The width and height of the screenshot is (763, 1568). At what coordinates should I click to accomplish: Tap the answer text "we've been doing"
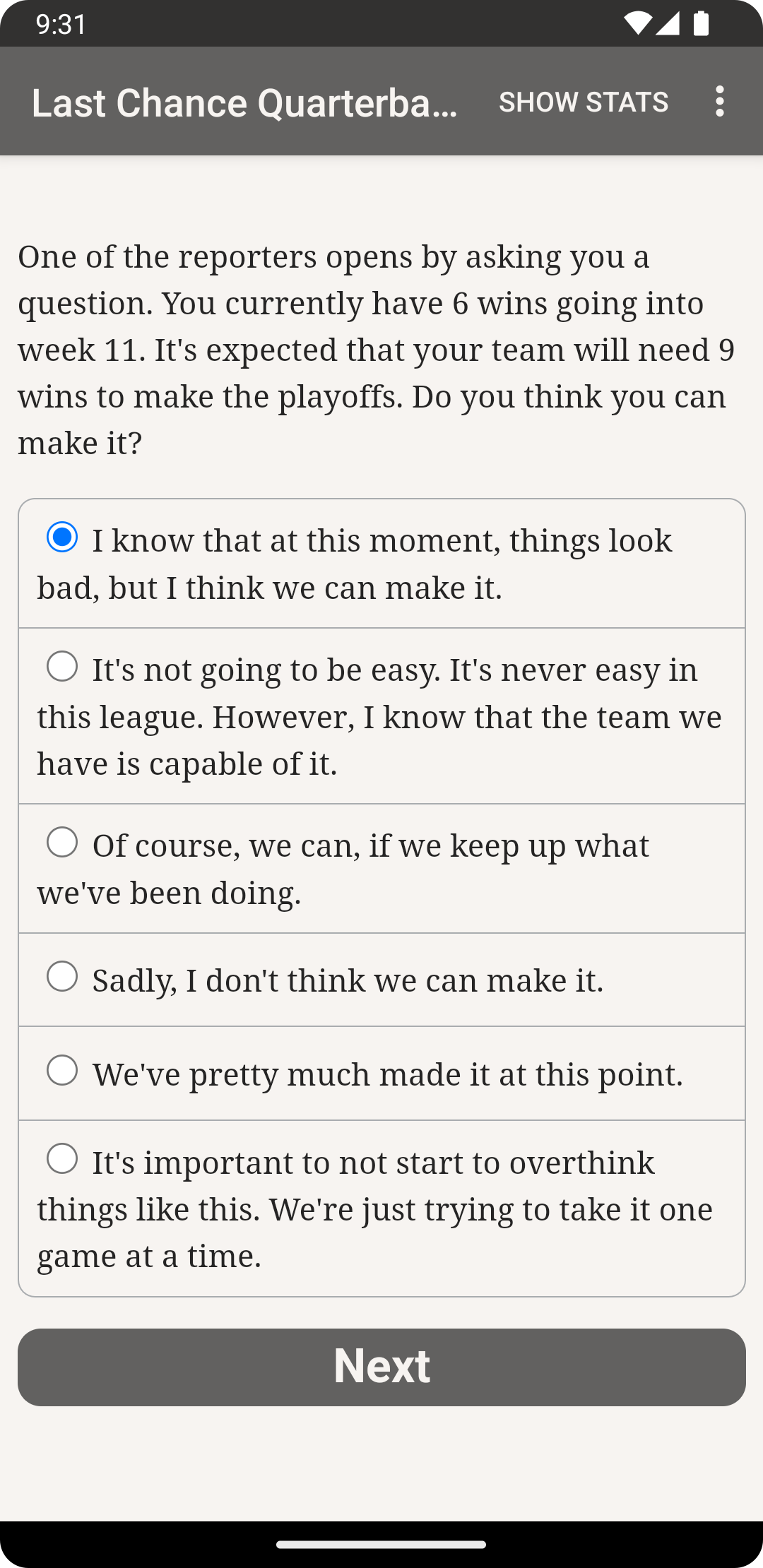(170, 893)
